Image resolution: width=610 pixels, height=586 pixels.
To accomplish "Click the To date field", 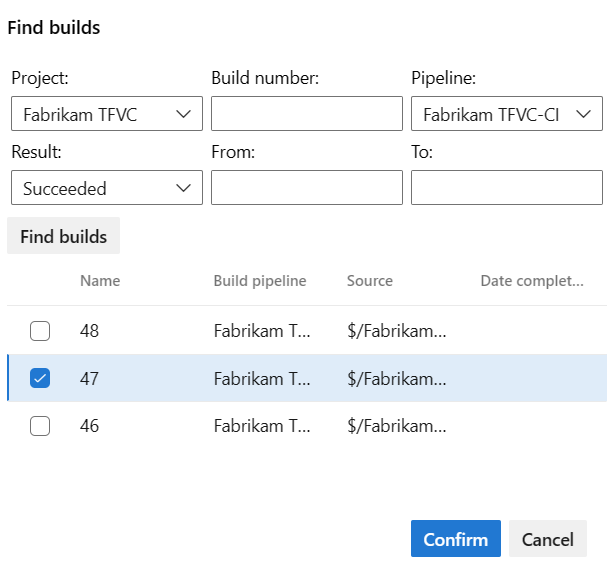I will point(507,188).
